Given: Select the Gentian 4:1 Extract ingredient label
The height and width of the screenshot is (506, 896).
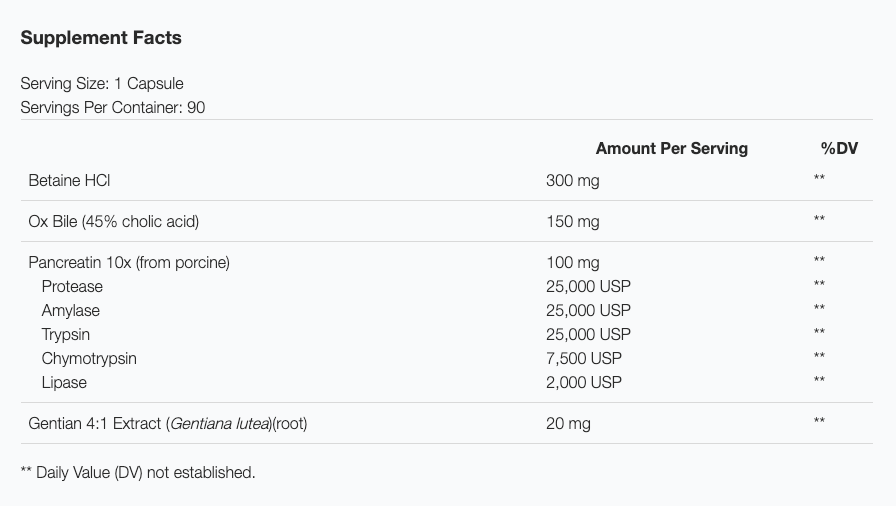Looking at the screenshot, I should click(x=168, y=423).
